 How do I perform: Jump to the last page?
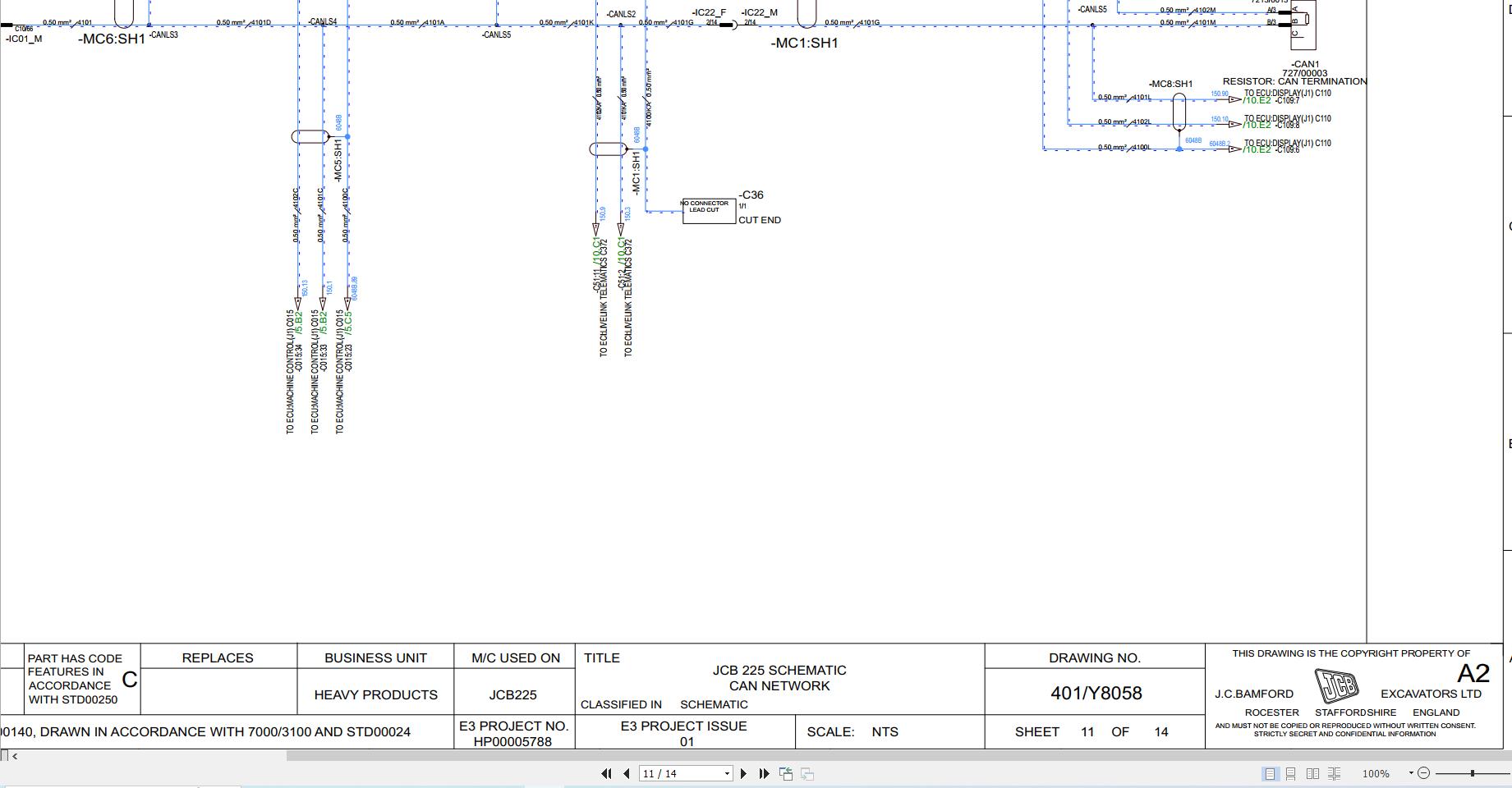pos(764,773)
